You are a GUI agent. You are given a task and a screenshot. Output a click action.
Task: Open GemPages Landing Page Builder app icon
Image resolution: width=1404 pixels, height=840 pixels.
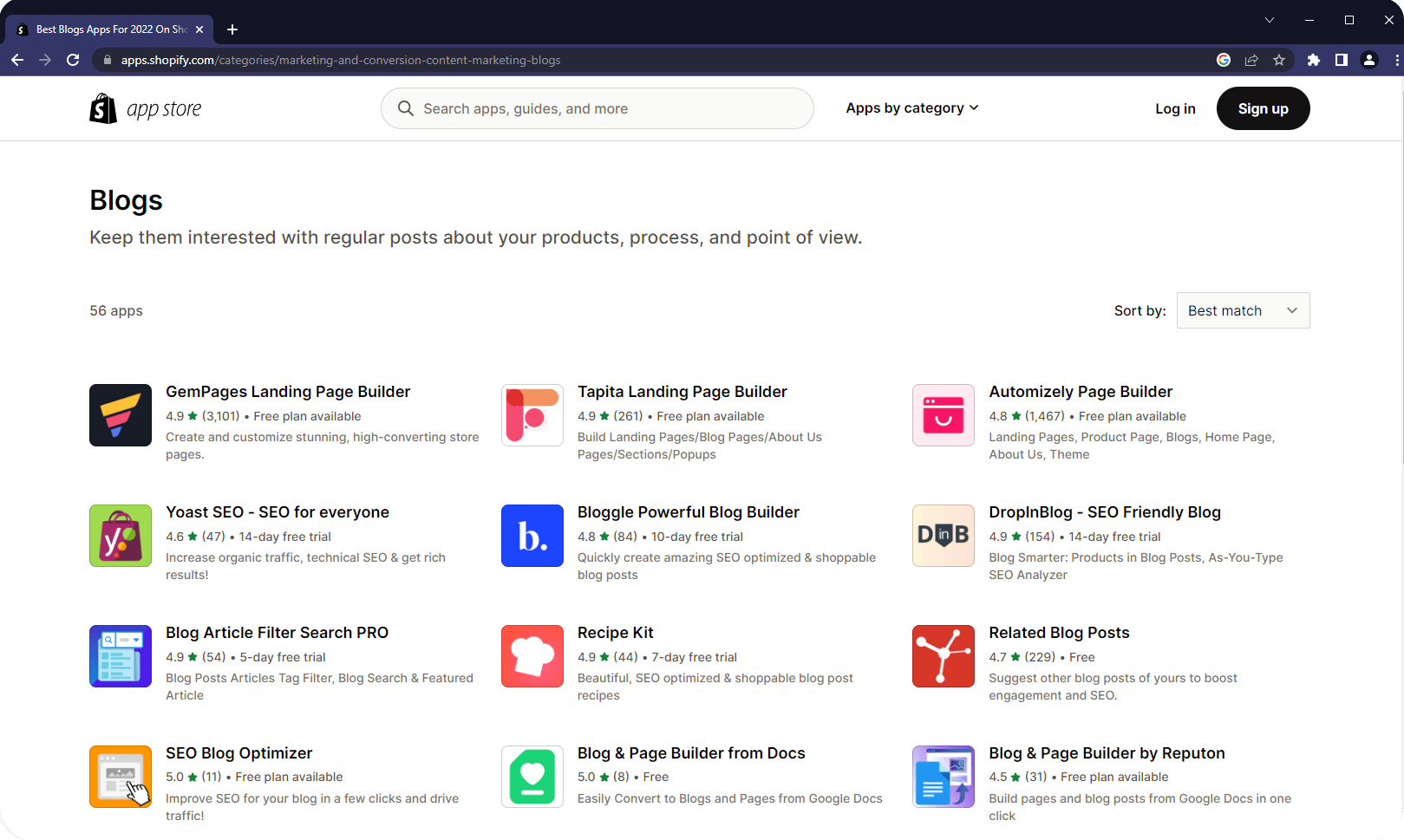pos(121,415)
